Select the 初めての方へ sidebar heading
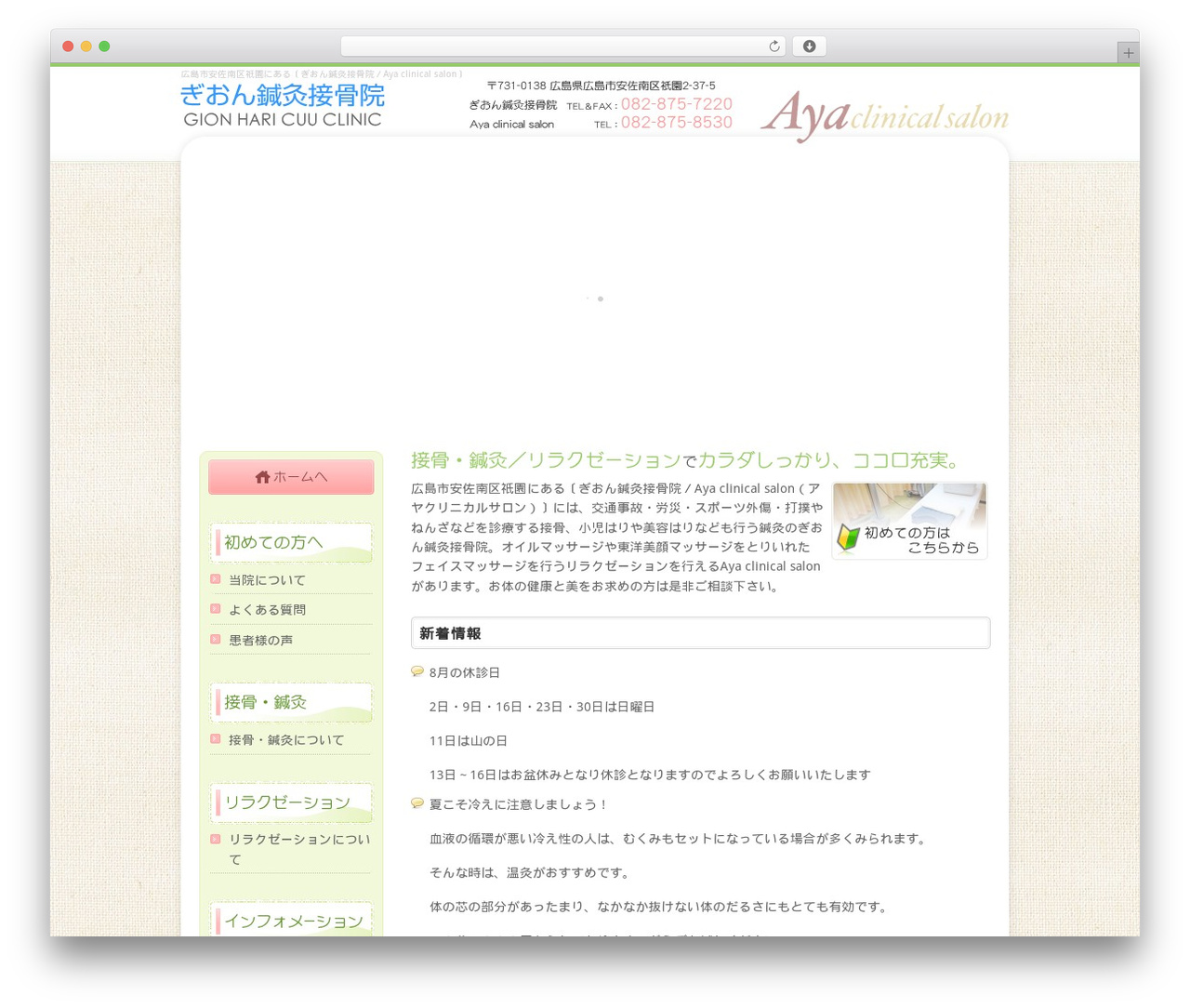The height and width of the screenshot is (1008, 1190). tap(291, 542)
